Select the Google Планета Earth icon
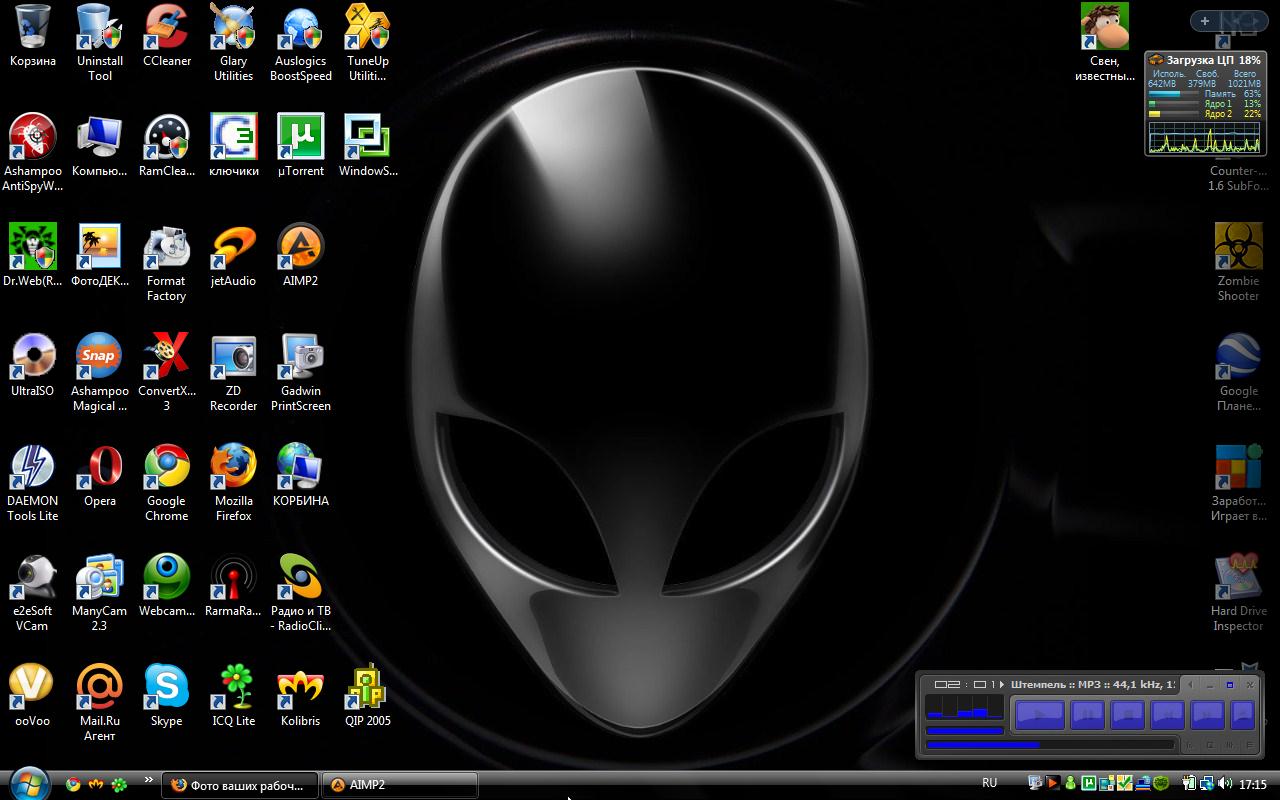This screenshot has width=1280, height=800. pos(1239,372)
